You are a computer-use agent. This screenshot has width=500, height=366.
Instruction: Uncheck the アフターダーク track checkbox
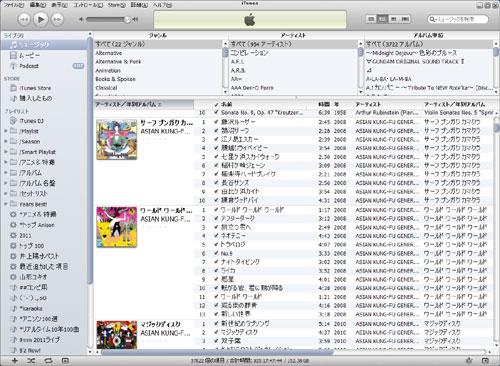(x=217, y=218)
